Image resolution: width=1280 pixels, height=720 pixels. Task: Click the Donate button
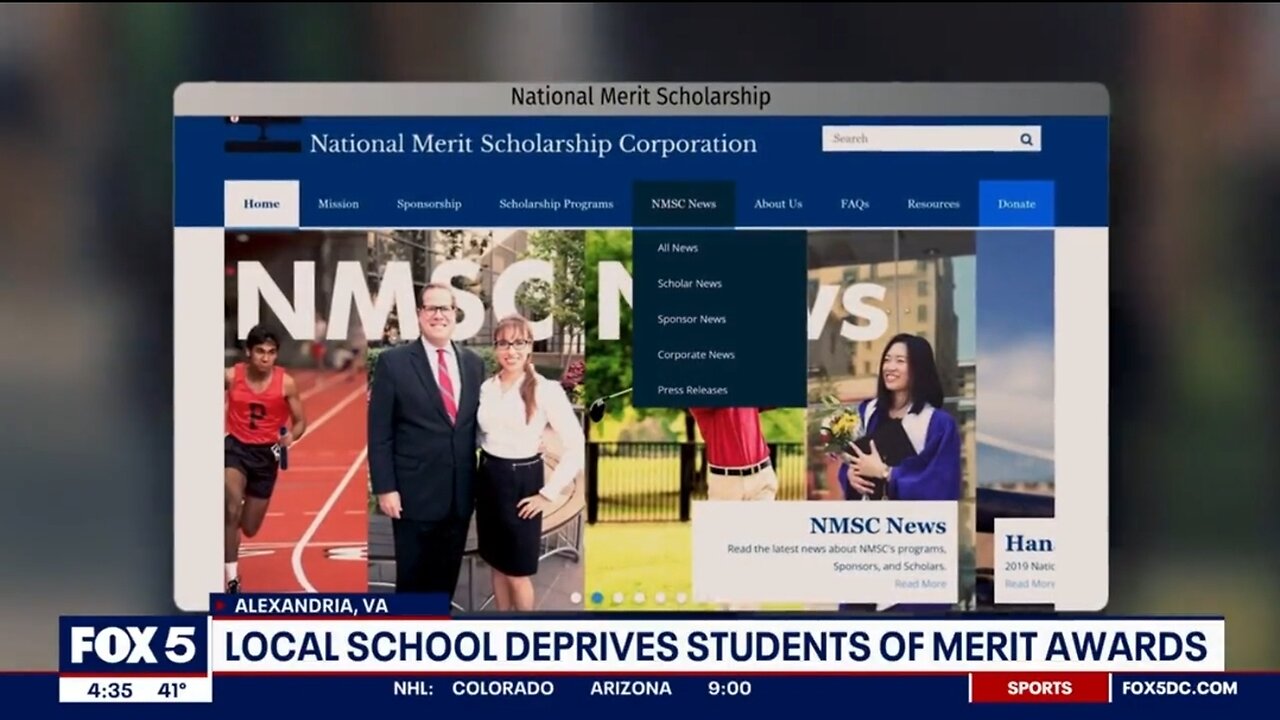click(1016, 204)
